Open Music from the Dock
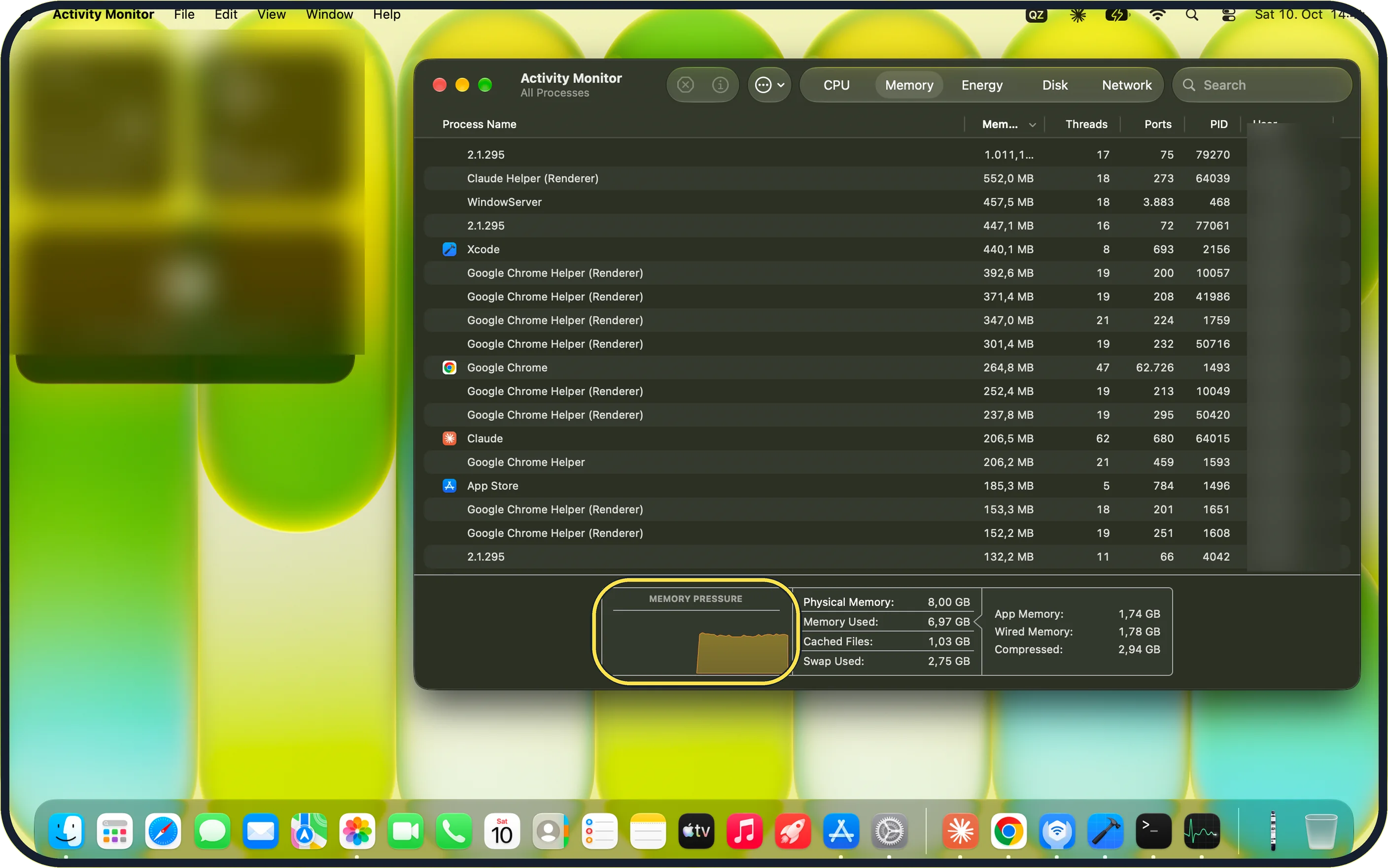The image size is (1388, 868). point(744,831)
